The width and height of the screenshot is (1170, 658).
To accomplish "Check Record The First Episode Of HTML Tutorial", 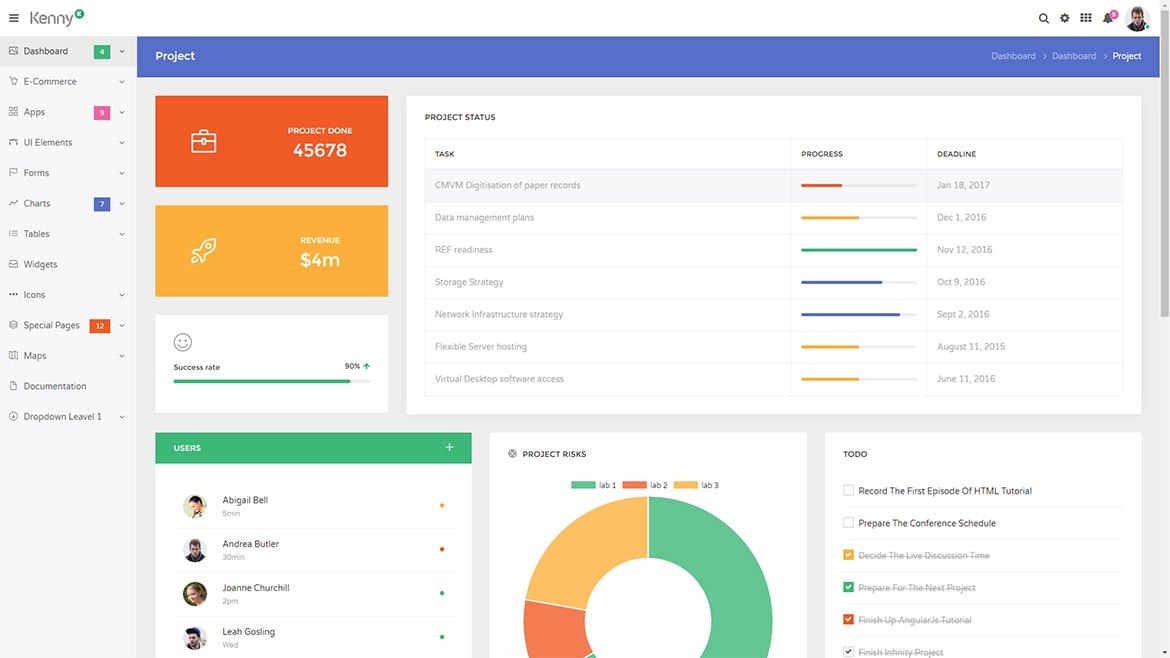I will (x=848, y=490).
